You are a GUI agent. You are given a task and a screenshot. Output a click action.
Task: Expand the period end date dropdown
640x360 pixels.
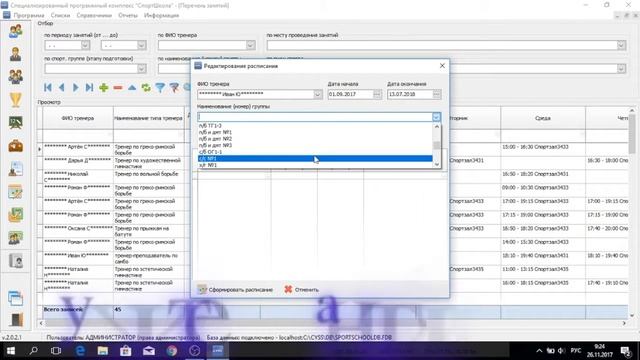[x=141, y=45]
